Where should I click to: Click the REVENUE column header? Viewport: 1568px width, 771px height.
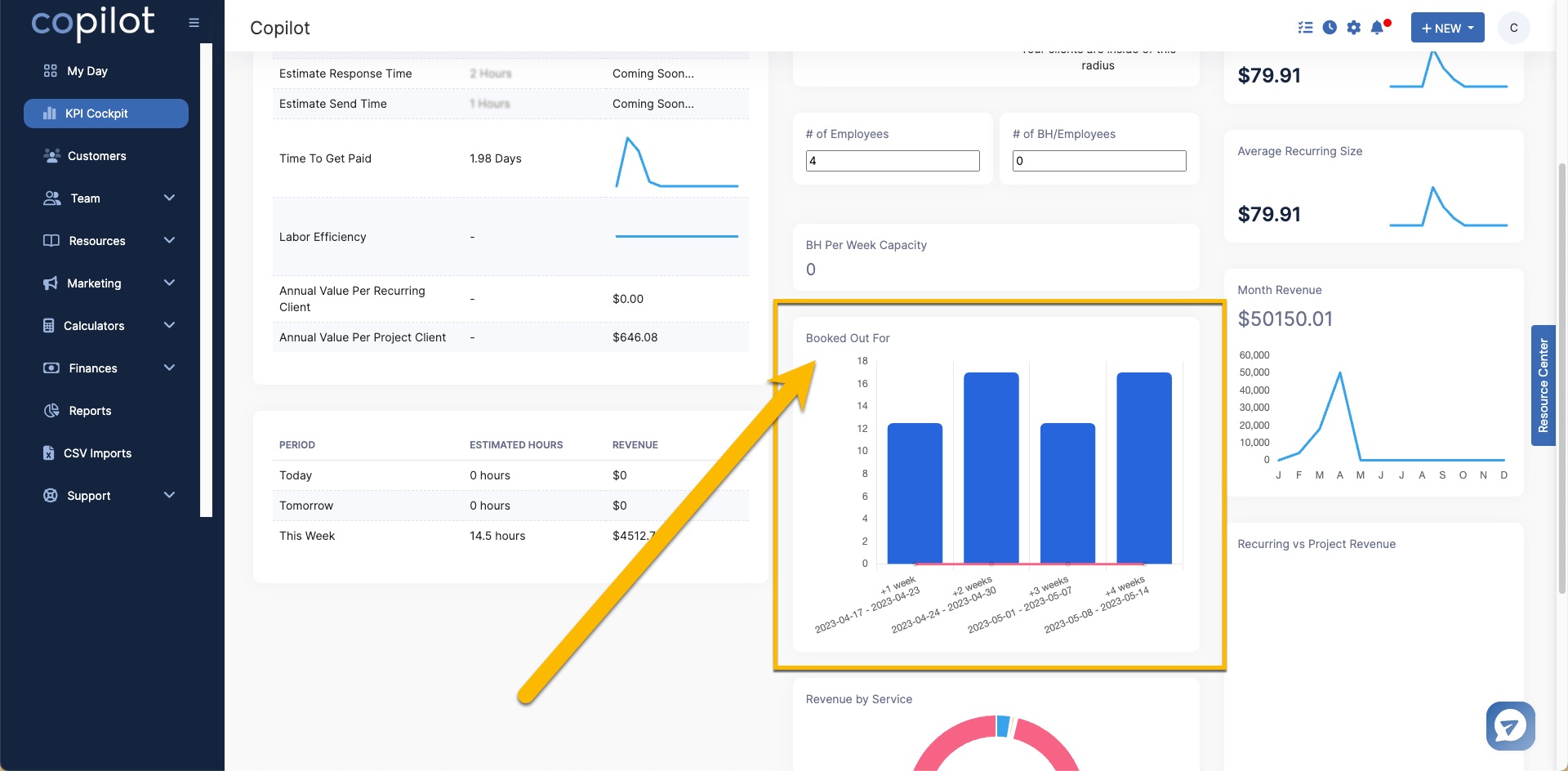pos(635,445)
